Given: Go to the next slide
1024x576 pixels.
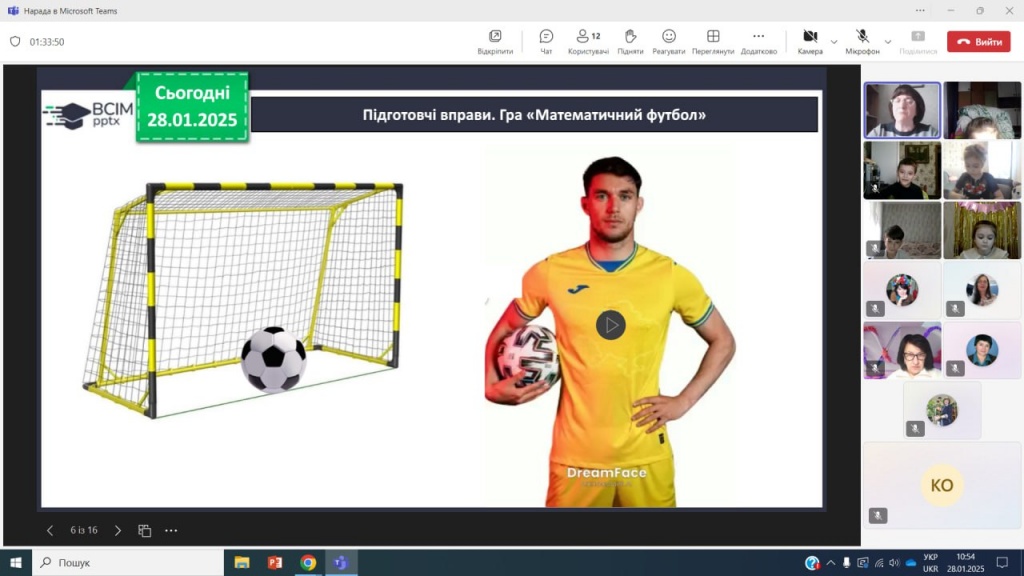Looking at the screenshot, I should point(118,530).
